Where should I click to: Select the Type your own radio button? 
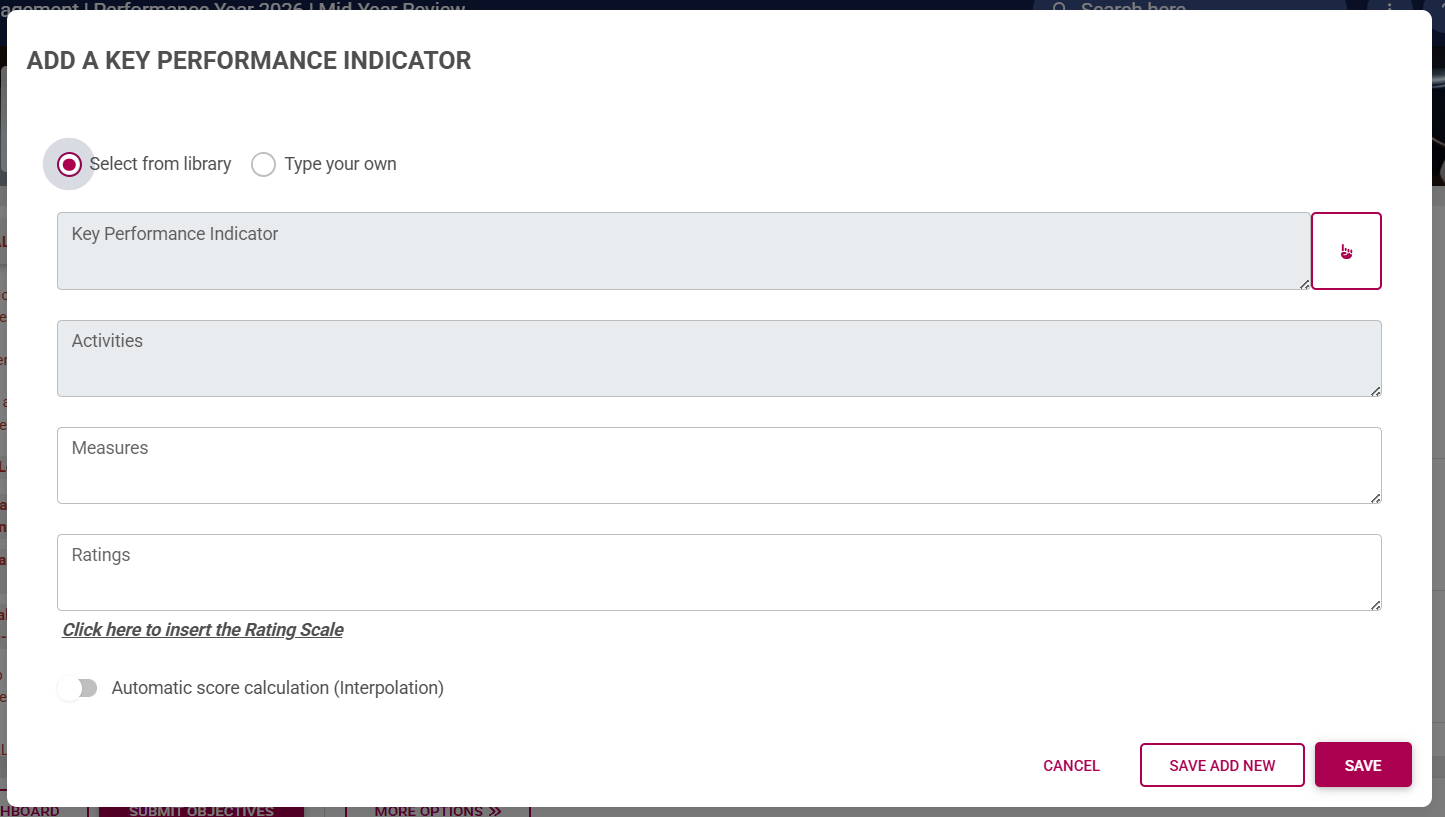pos(263,164)
